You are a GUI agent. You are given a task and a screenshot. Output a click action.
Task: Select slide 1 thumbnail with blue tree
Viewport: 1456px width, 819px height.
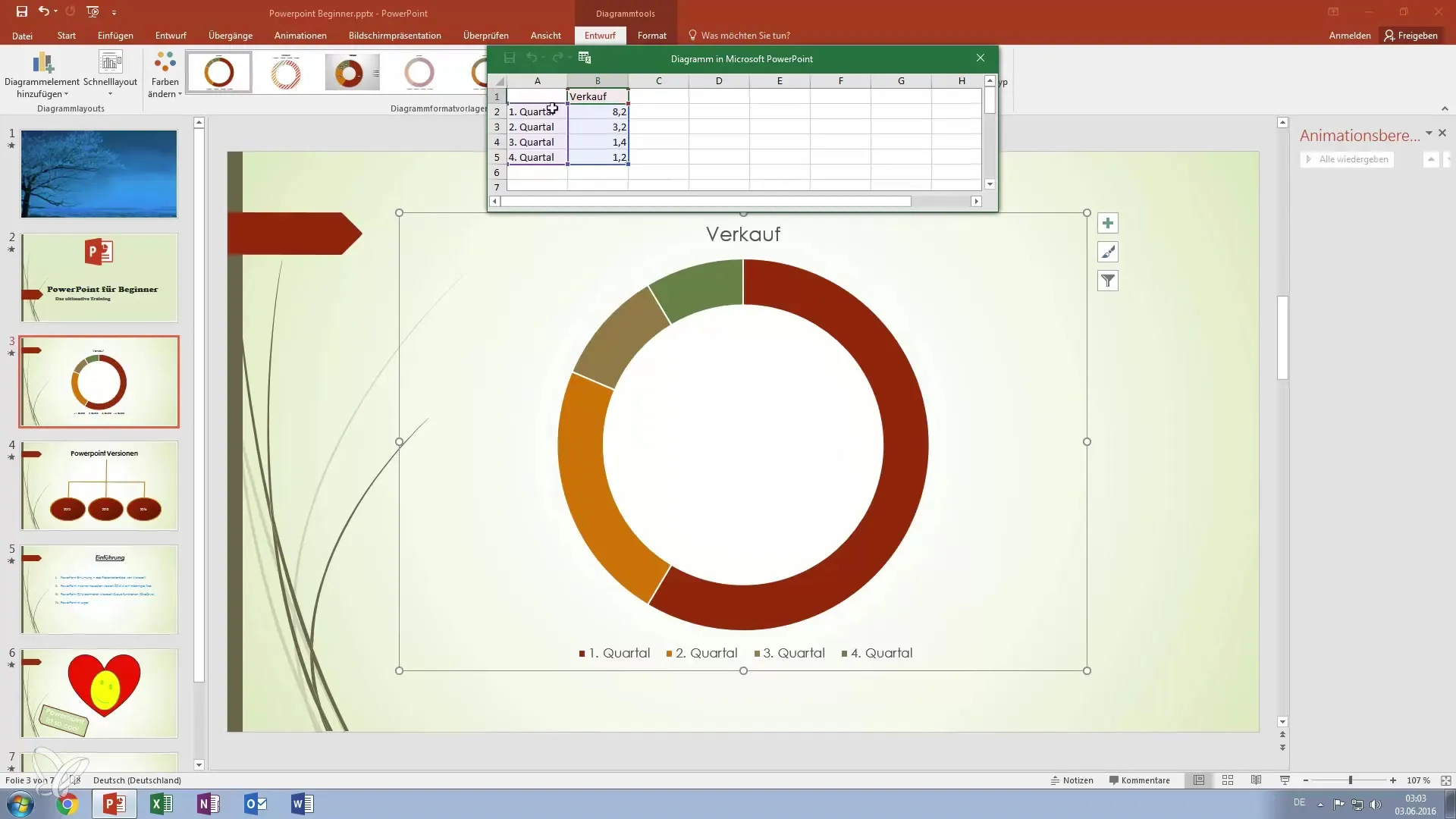[99, 174]
